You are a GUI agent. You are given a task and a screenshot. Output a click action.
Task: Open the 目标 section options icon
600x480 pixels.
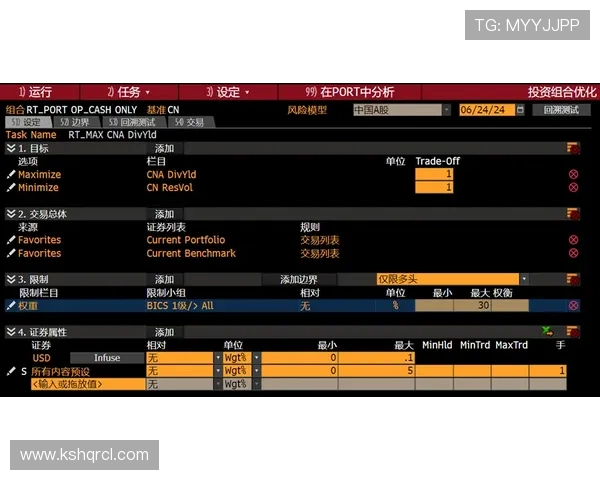[x=573, y=148]
